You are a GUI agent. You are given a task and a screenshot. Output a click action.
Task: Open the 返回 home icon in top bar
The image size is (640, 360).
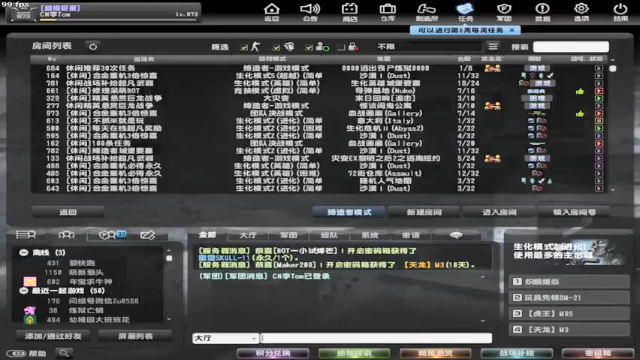tap(271, 11)
